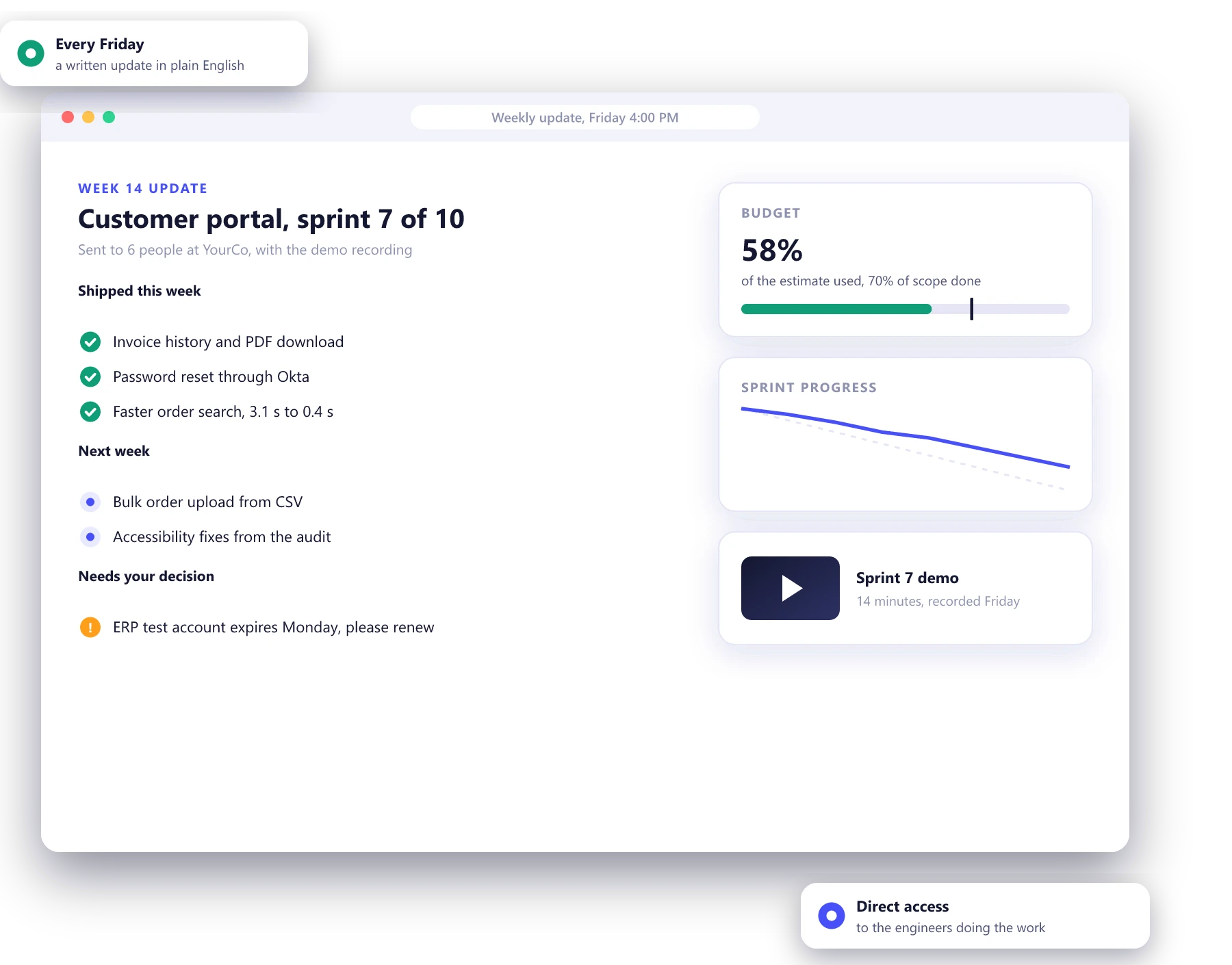Click the green ring icon on Every Friday card
1232x965 pixels.
point(31,53)
